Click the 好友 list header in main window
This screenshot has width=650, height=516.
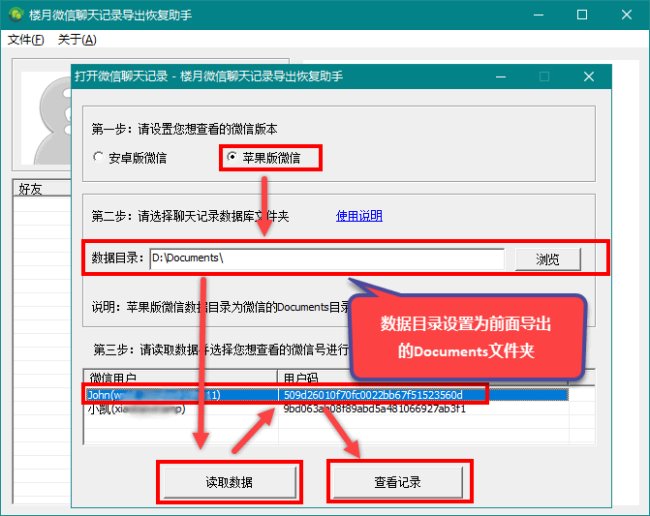[x=42, y=189]
